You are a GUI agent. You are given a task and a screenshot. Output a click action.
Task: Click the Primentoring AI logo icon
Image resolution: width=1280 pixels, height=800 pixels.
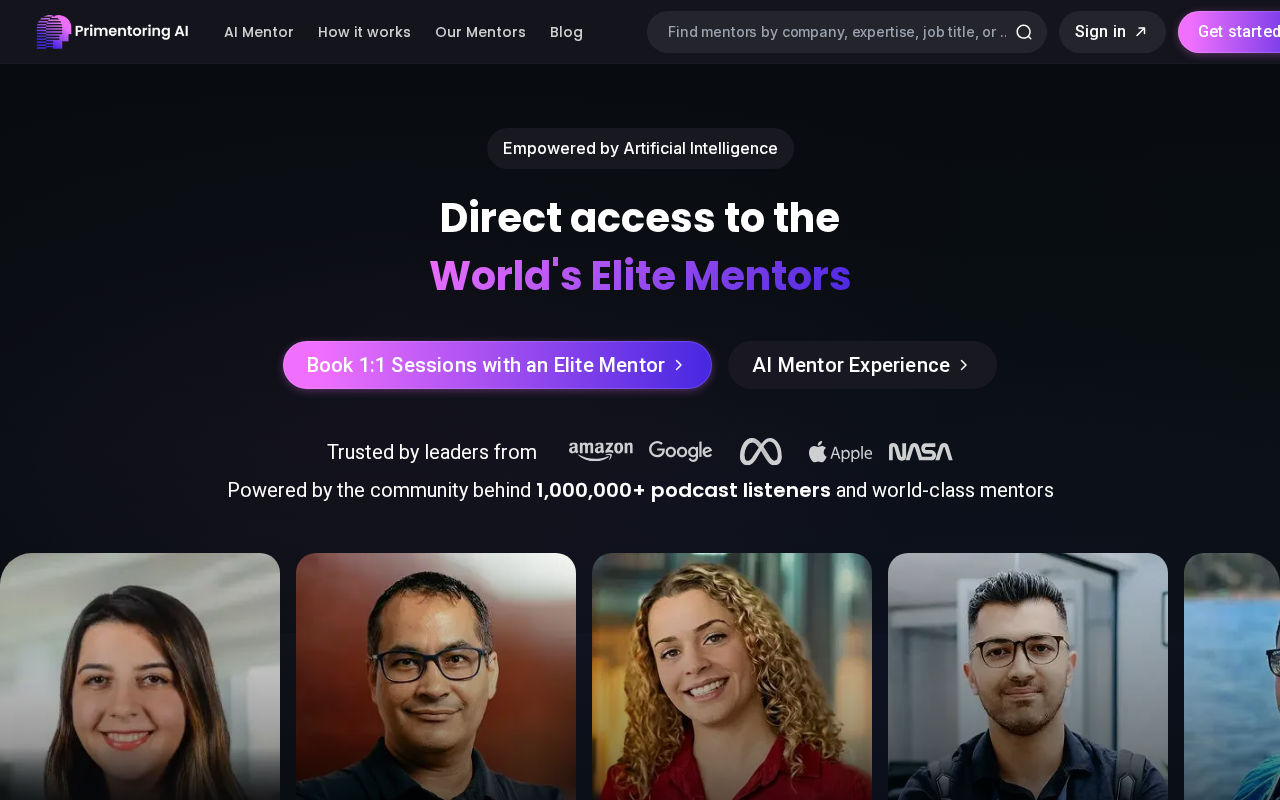click(54, 32)
